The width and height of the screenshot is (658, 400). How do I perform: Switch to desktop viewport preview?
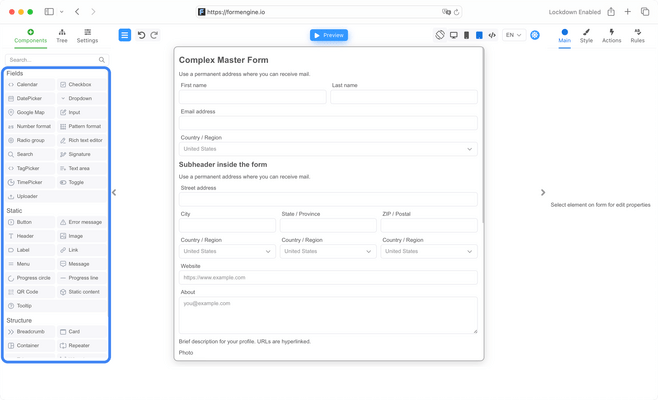[x=454, y=35]
